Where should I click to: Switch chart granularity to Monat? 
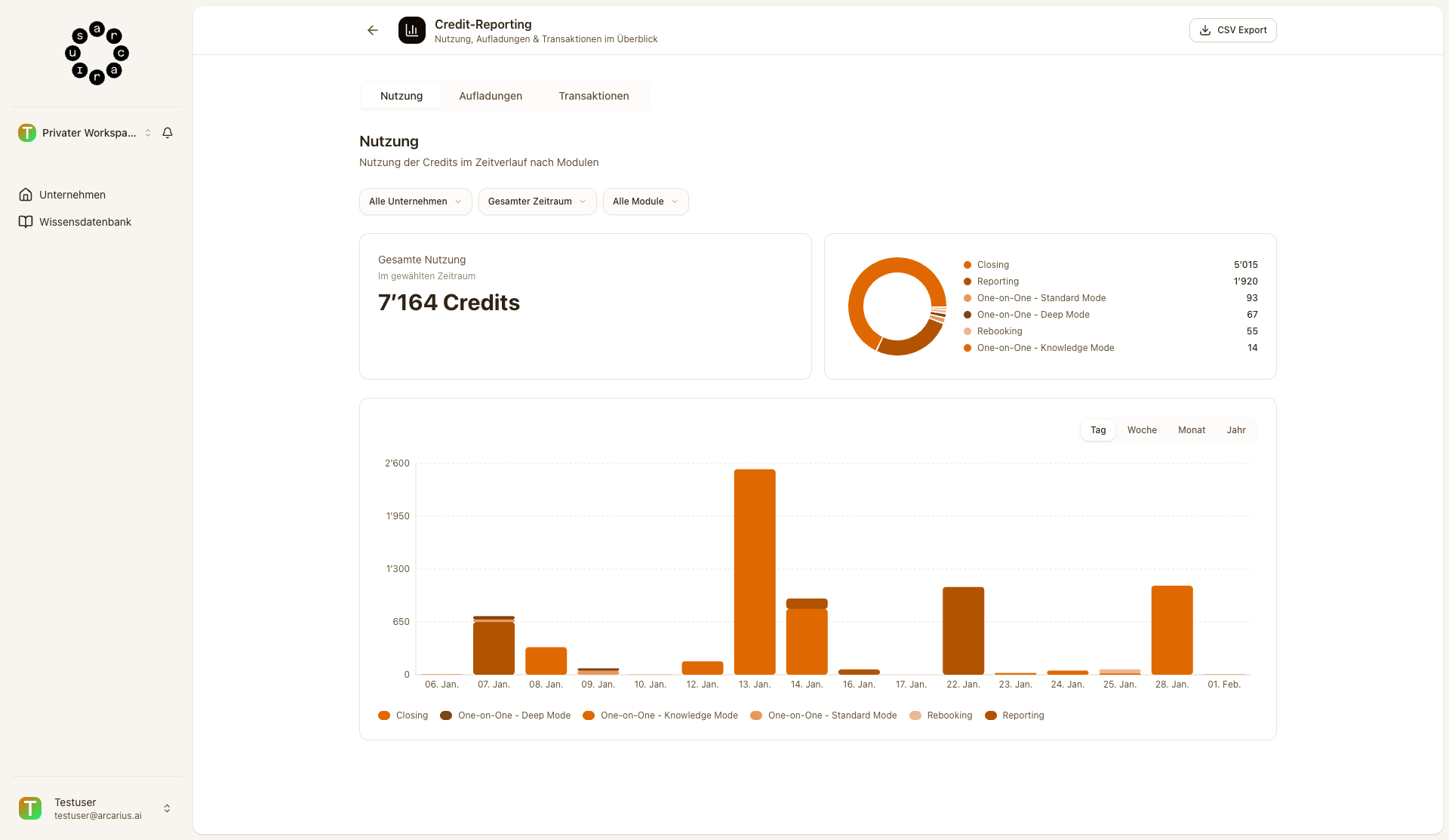click(1192, 430)
